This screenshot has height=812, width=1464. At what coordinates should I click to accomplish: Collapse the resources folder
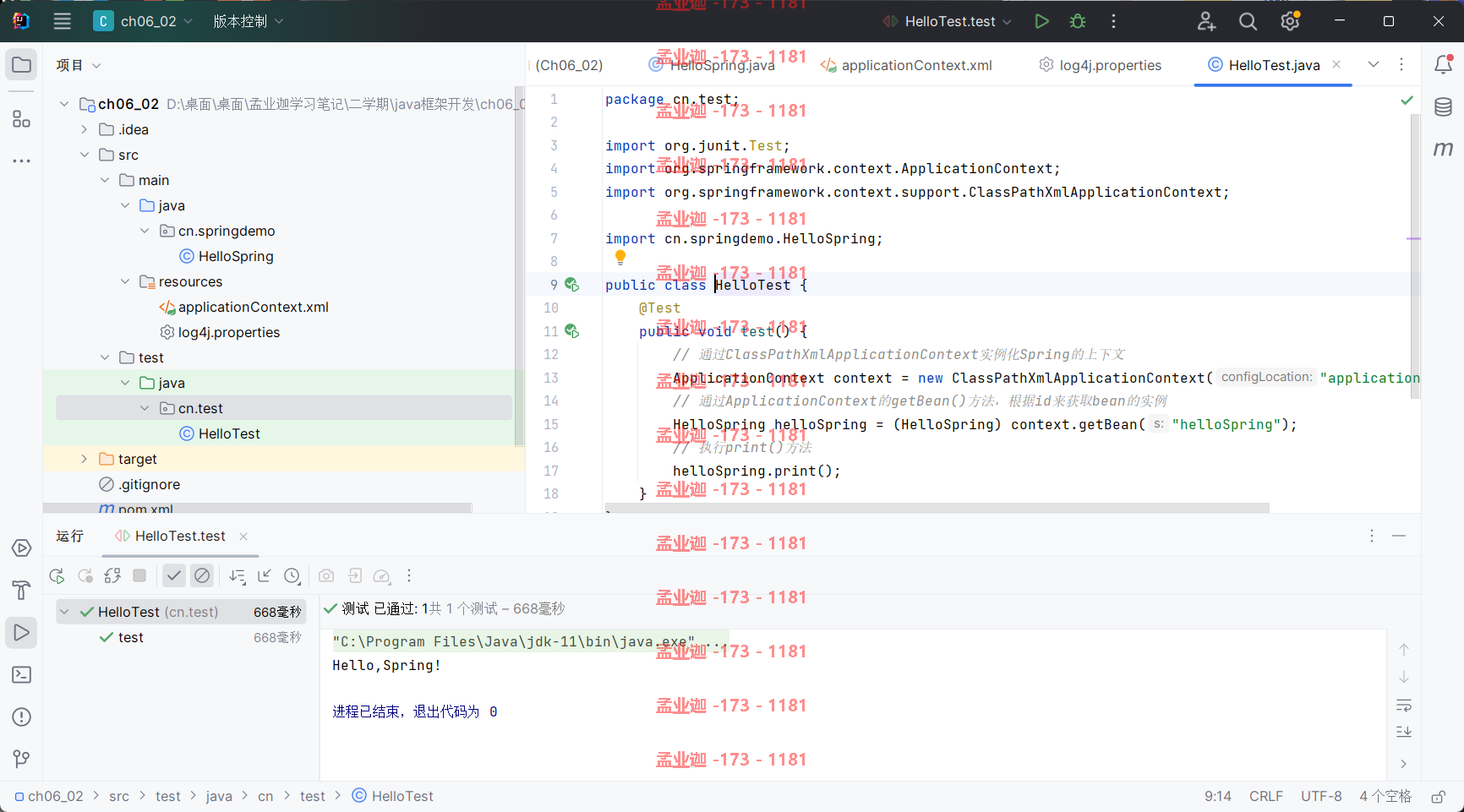click(124, 281)
